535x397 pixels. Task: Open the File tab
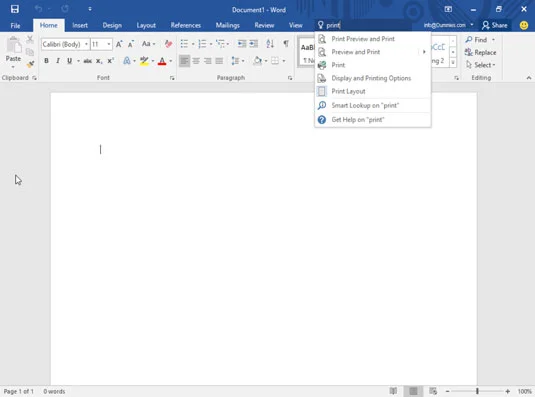point(15,26)
